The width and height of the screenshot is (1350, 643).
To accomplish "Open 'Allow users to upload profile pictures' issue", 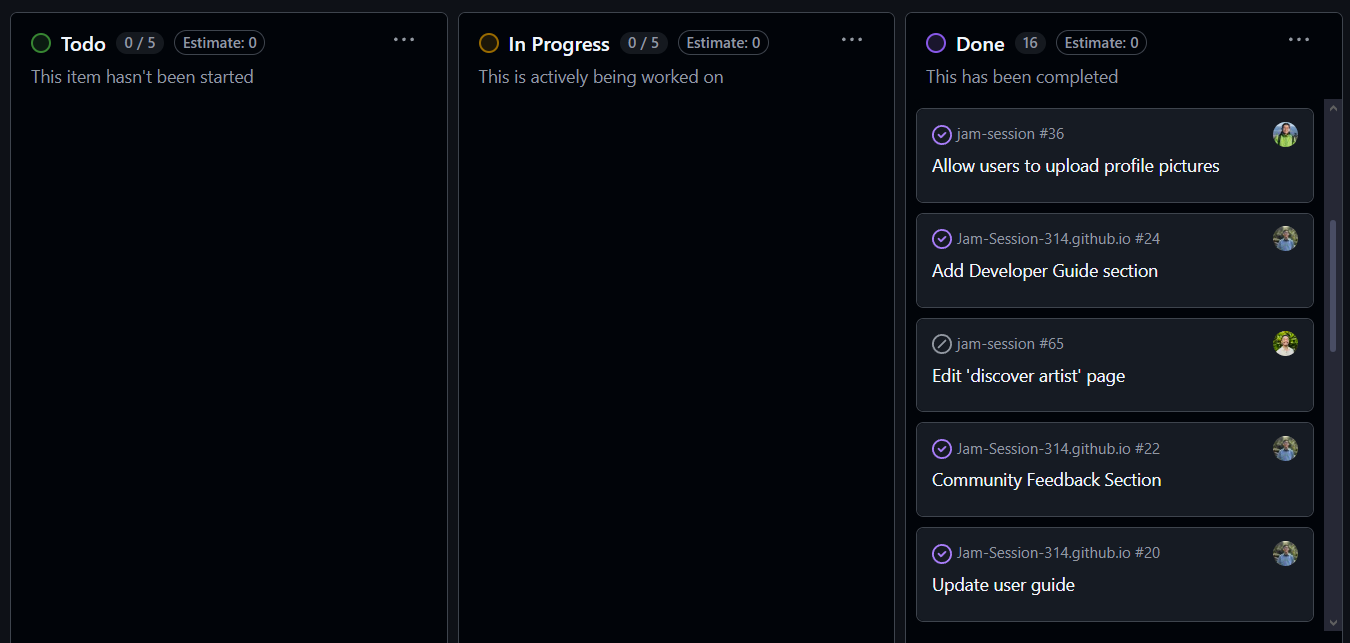I will click(1075, 166).
